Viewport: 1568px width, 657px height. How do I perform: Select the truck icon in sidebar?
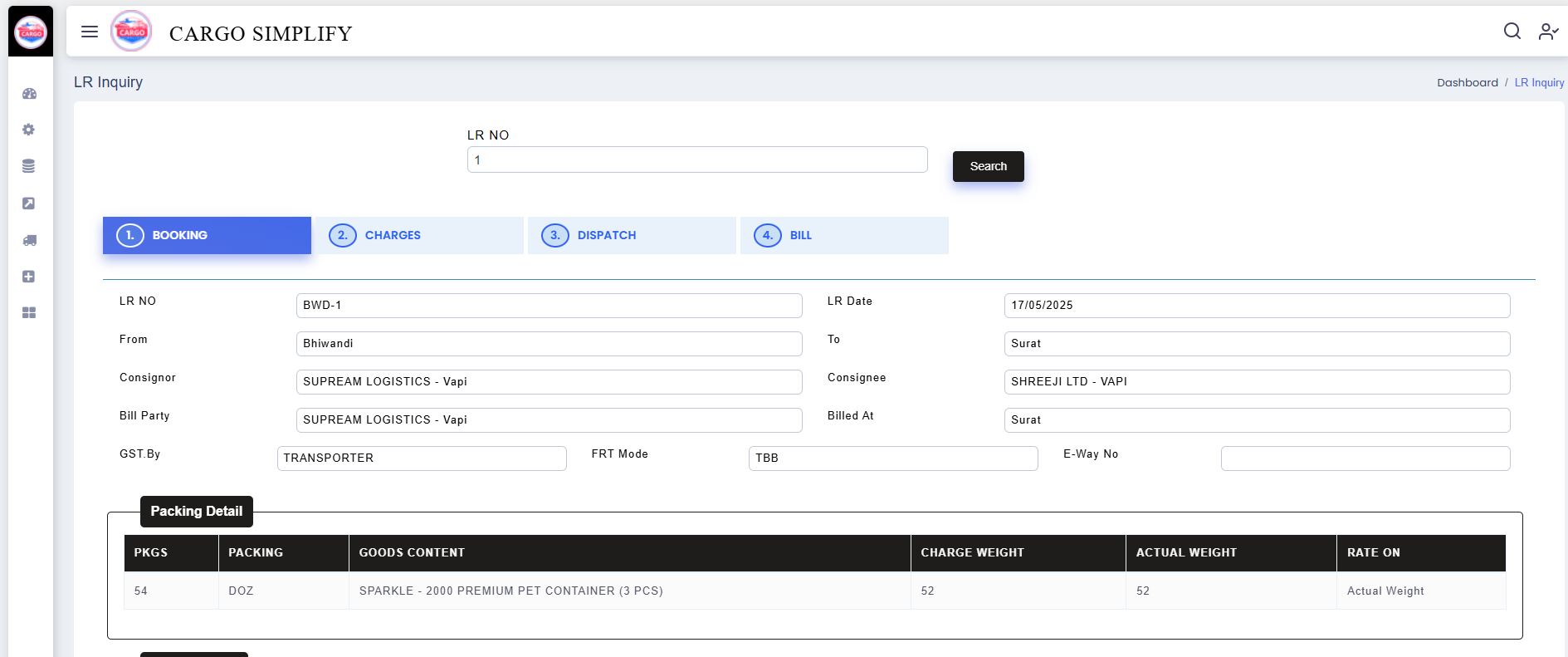[29, 240]
